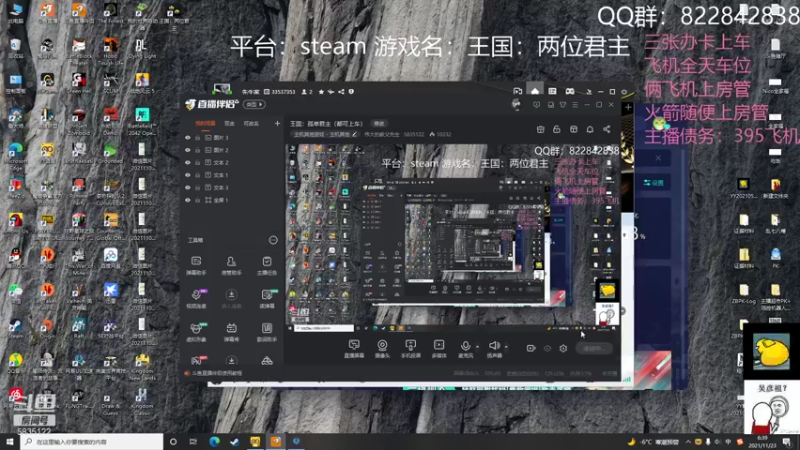This screenshot has height=450, width=800.
Task: Click the clock in system tray
Action: click(x=762, y=442)
